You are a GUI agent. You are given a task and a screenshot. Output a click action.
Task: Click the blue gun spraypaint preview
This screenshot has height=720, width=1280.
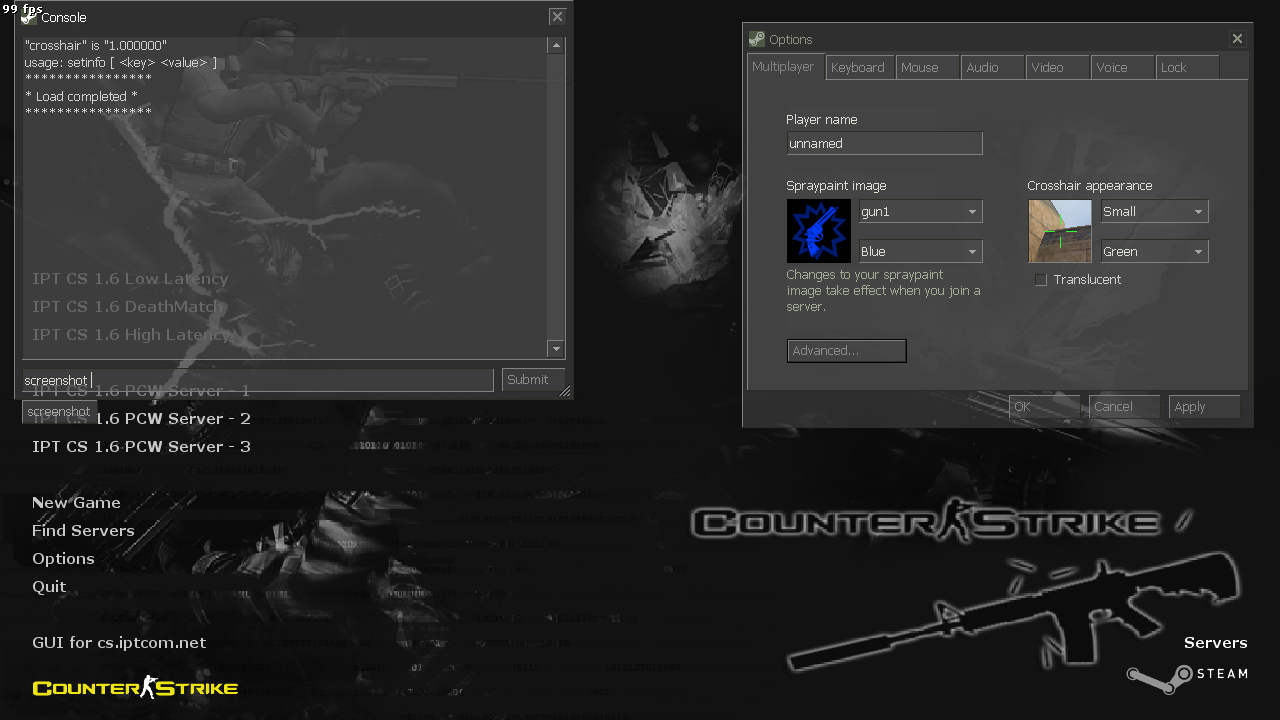tap(818, 231)
